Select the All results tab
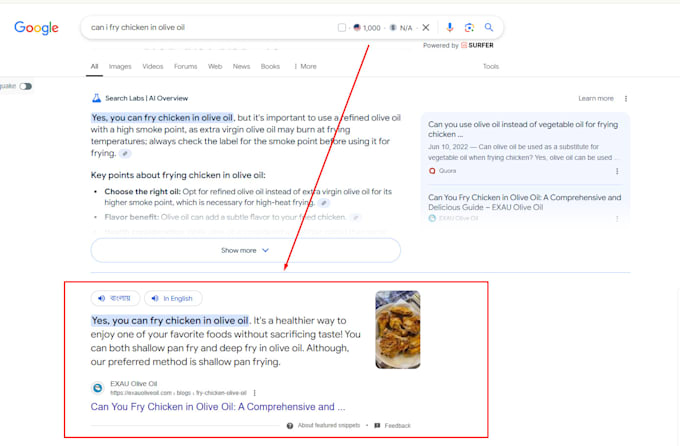Screen dimensions: 680x446 tap(94, 66)
